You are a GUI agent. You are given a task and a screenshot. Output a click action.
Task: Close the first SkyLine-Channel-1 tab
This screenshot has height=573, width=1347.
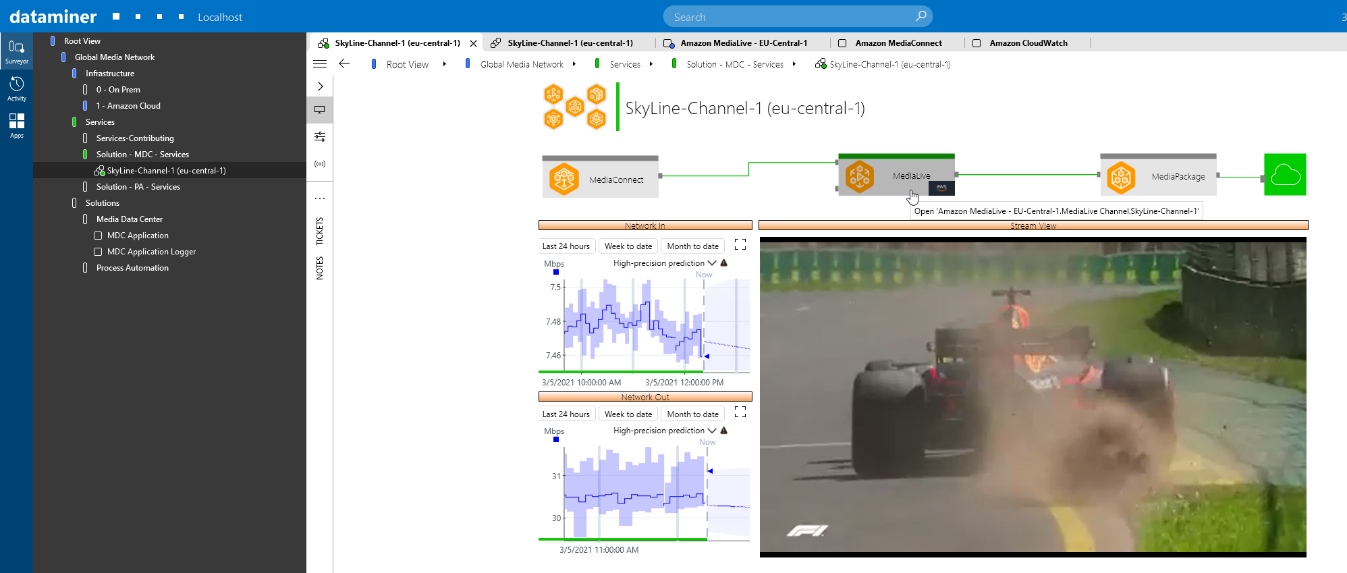tap(472, 43)
